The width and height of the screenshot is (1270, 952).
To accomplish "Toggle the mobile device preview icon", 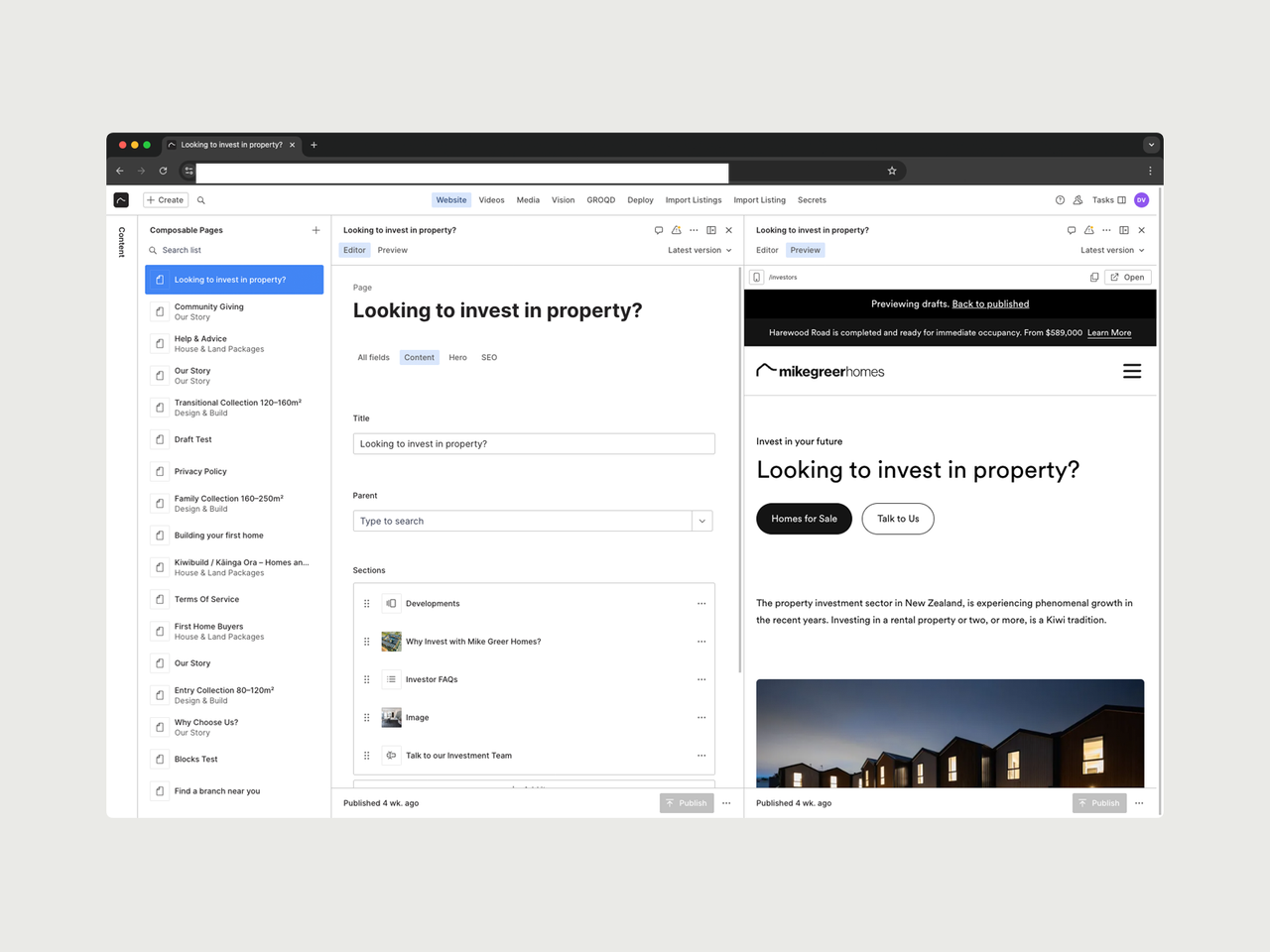I will [x=757, y=277].
